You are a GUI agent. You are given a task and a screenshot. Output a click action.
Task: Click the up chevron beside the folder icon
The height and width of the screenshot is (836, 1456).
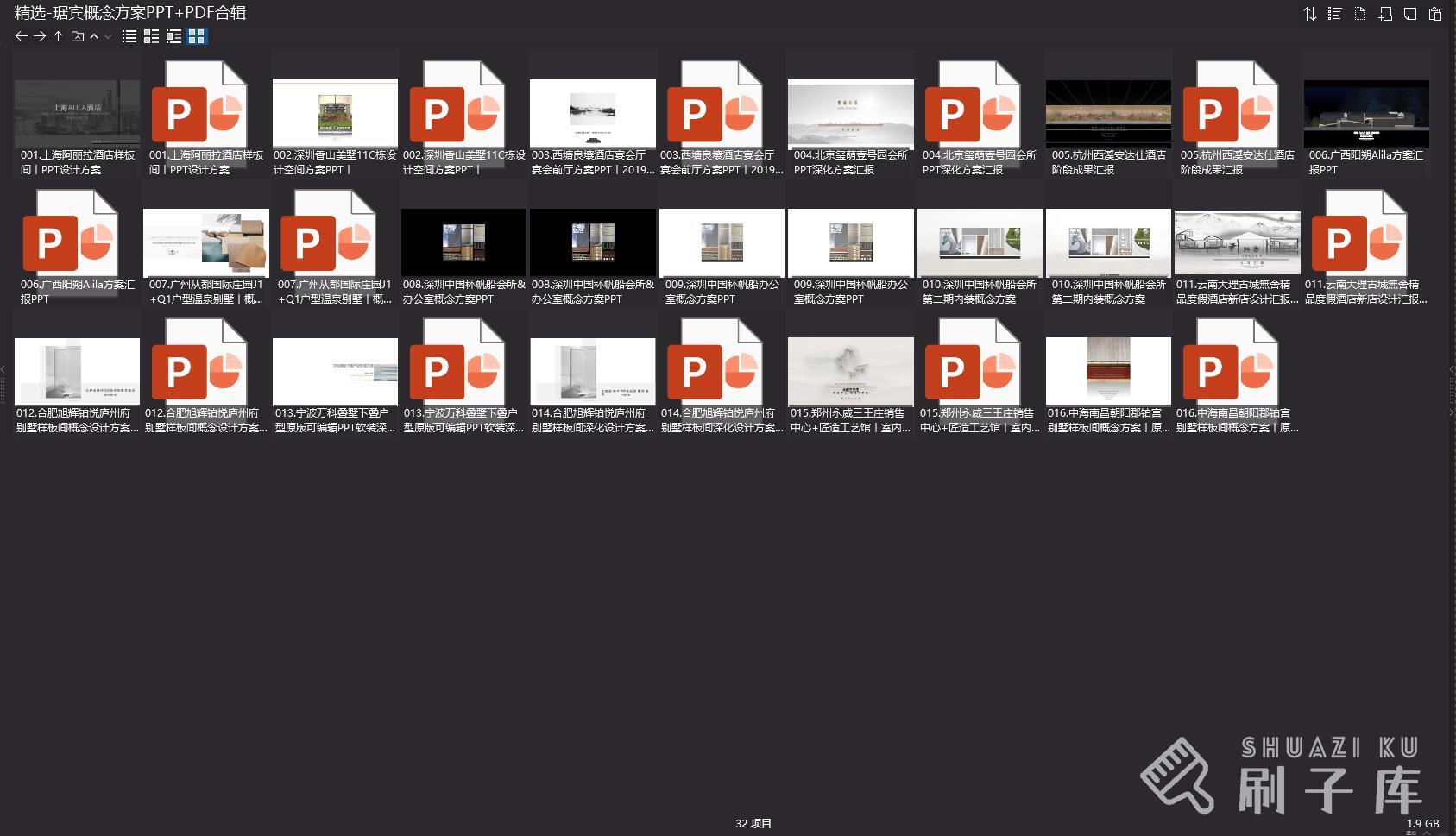pos(94,36)
